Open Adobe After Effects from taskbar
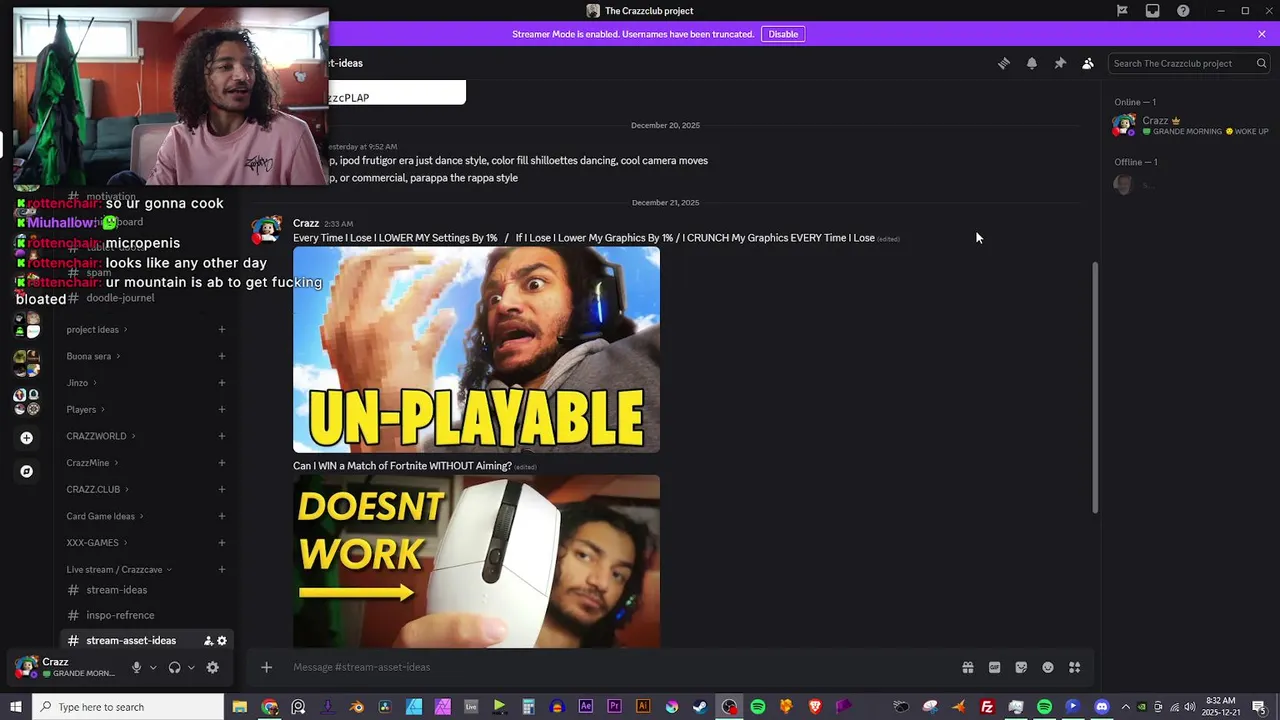Screen dimensions: 1280x720 click(x=586, y=707)
